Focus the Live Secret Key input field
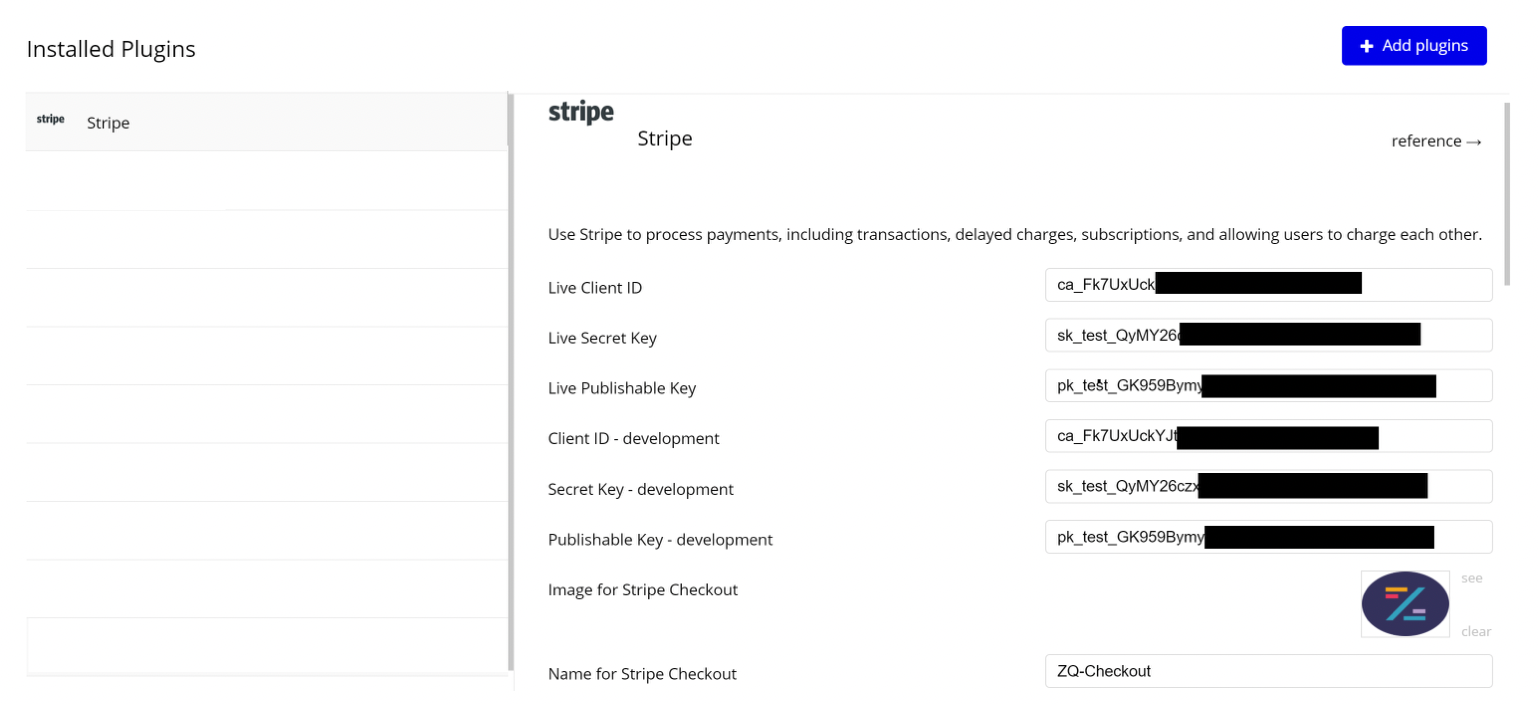The image size is (1538, 704). 1268,335
